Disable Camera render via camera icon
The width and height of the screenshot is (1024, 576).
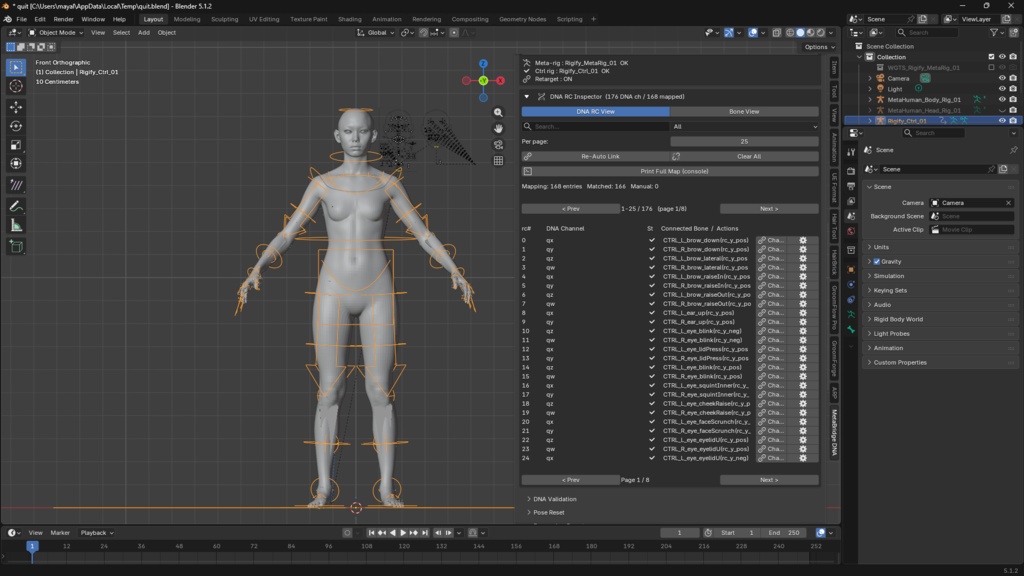(1013, 78)
